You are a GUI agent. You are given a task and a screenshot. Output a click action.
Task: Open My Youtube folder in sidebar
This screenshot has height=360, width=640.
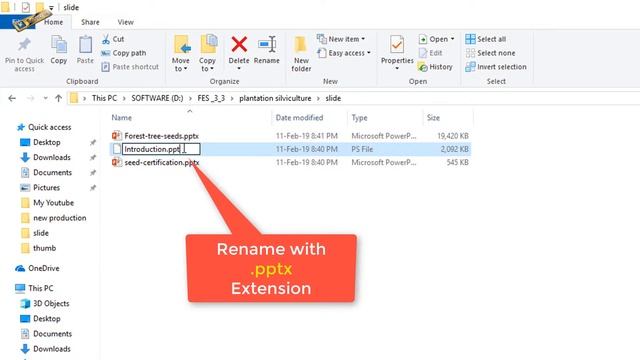click(53, 203)
